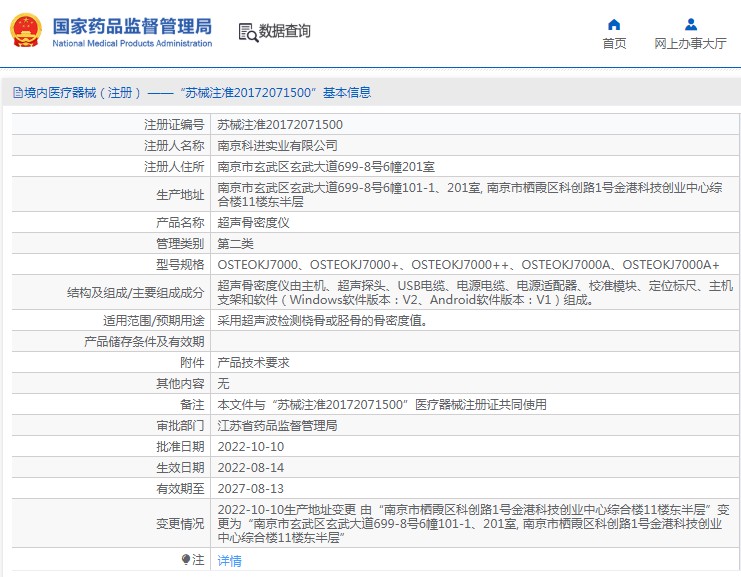Click the product name 超声骨密度仪 cell
Screen dimensions: 741x577
tap(254, 222)
